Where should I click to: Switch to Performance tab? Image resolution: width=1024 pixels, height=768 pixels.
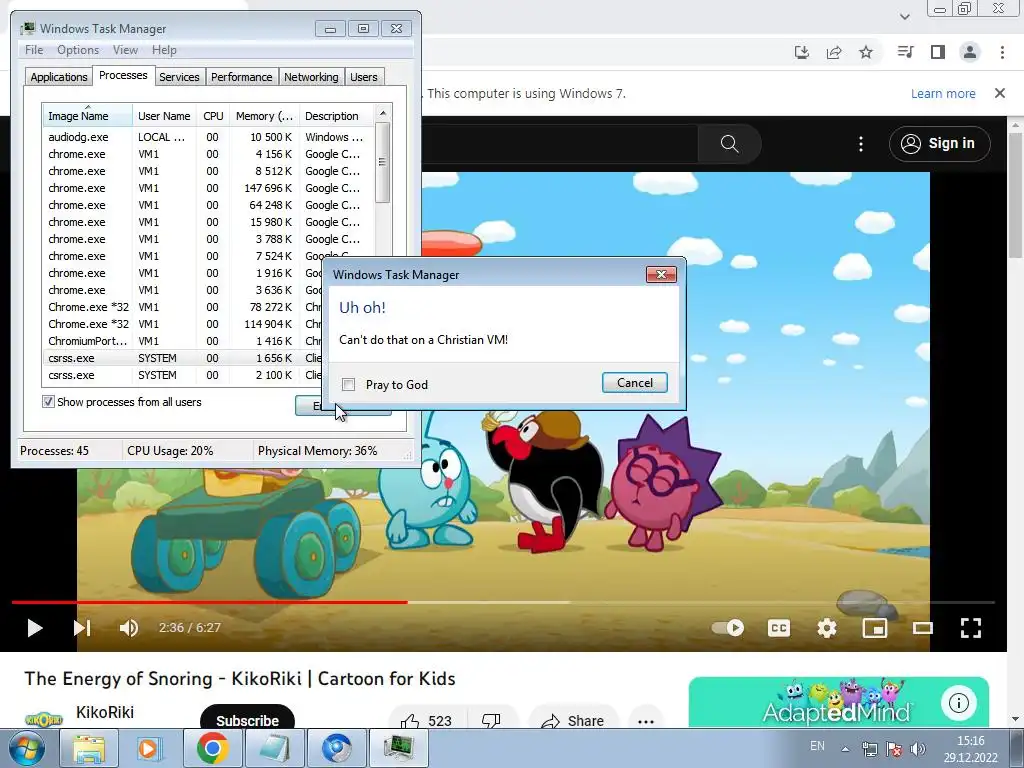[x=241, y=77]
